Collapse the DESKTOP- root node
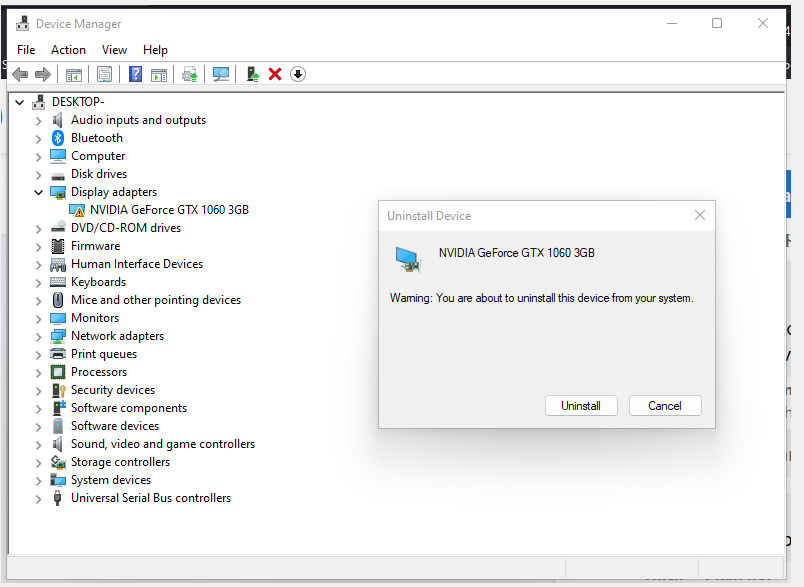 click(19, 103)
